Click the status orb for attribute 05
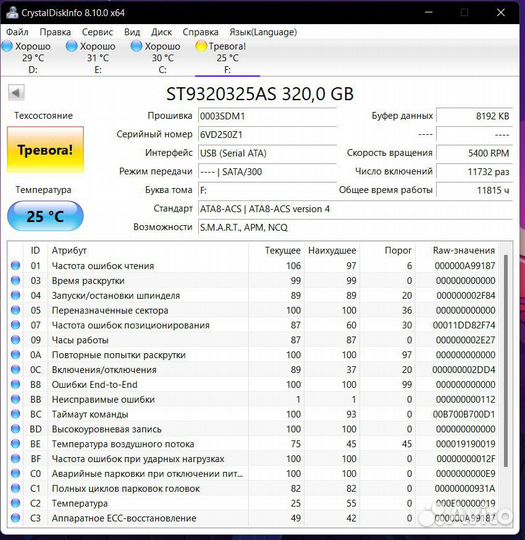525x540 pixels. [16, 310]
